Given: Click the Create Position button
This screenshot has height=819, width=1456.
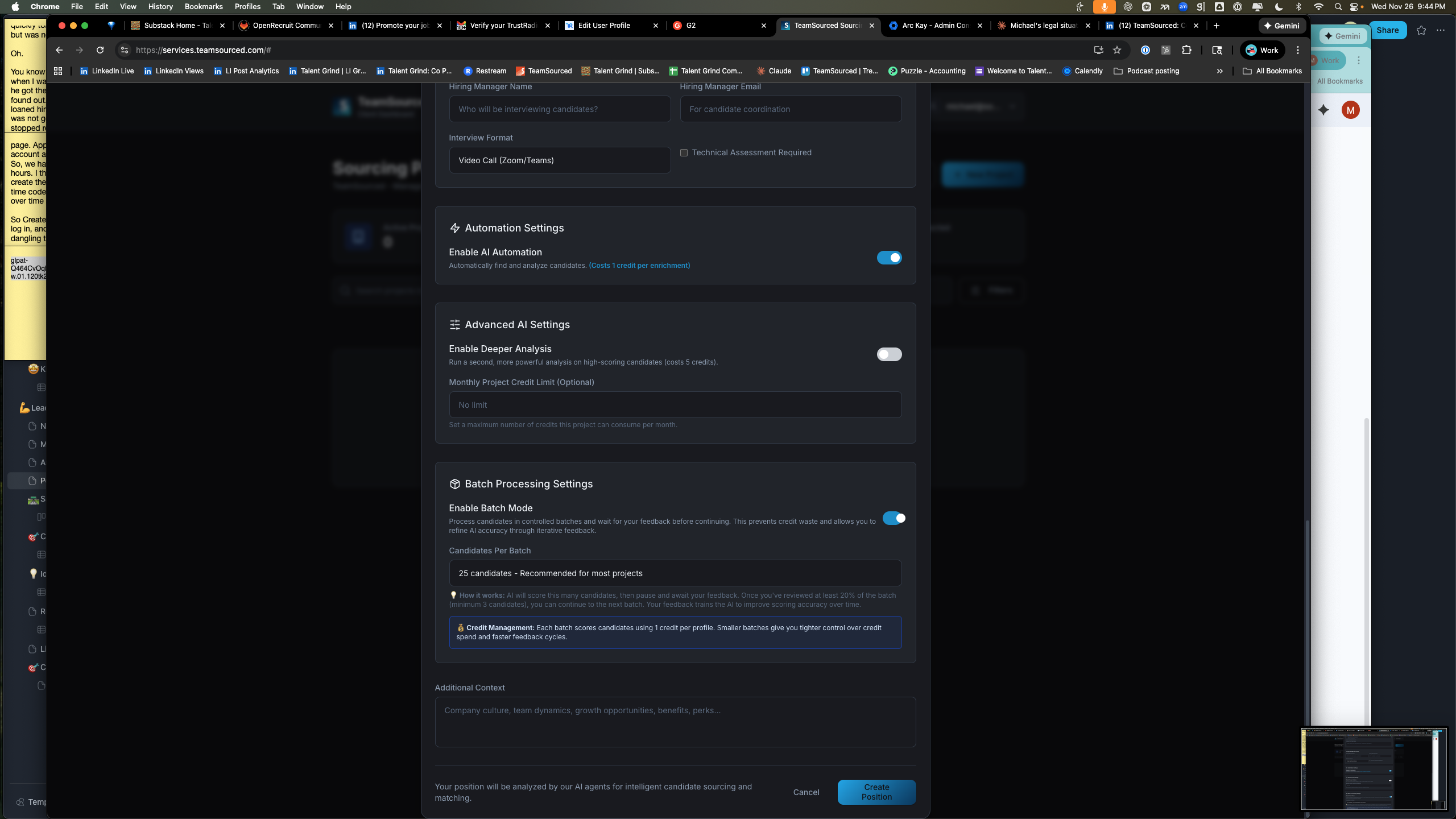Looking at the screenshot, I should (876, 792).
